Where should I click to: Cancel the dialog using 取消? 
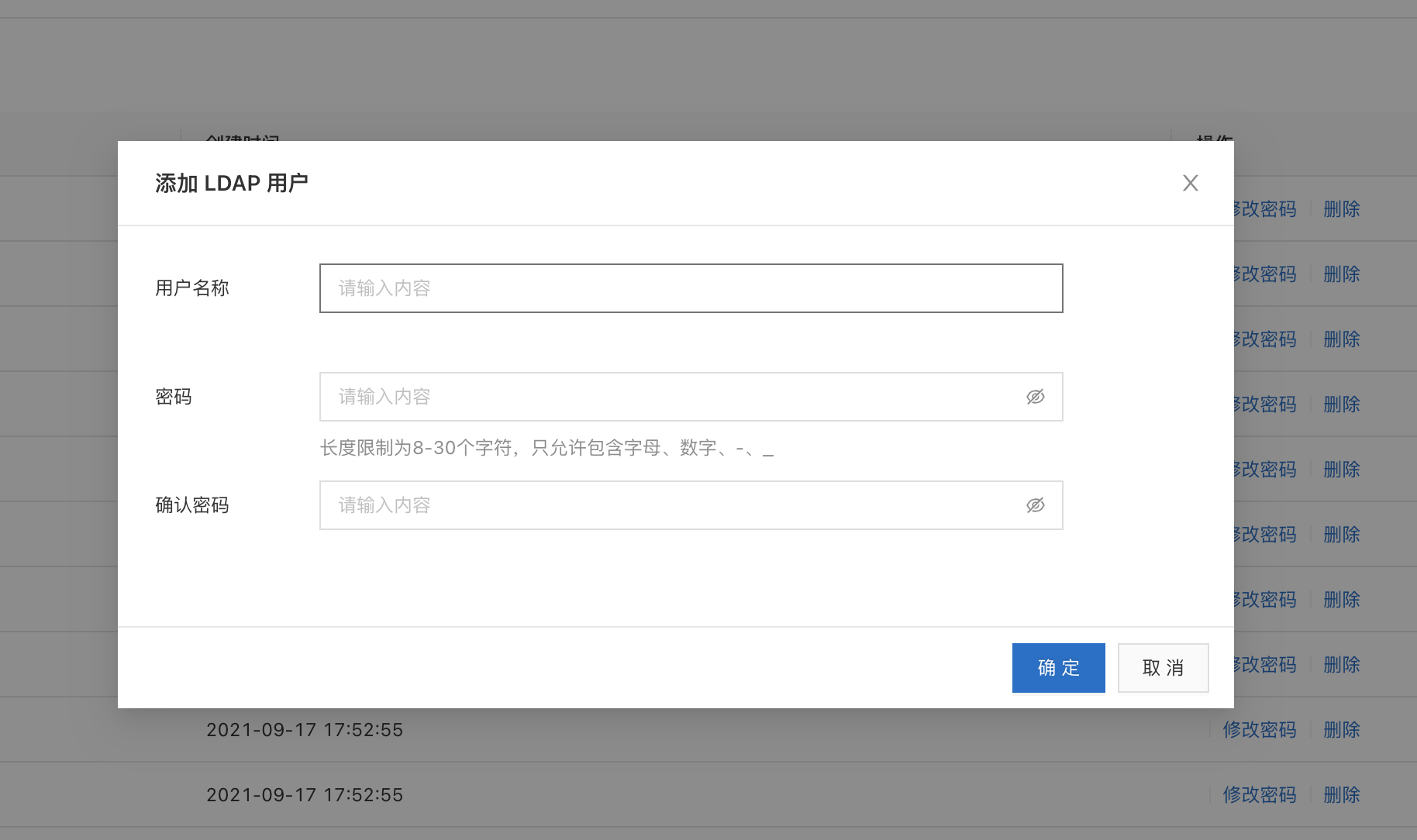click(1163, 668)
